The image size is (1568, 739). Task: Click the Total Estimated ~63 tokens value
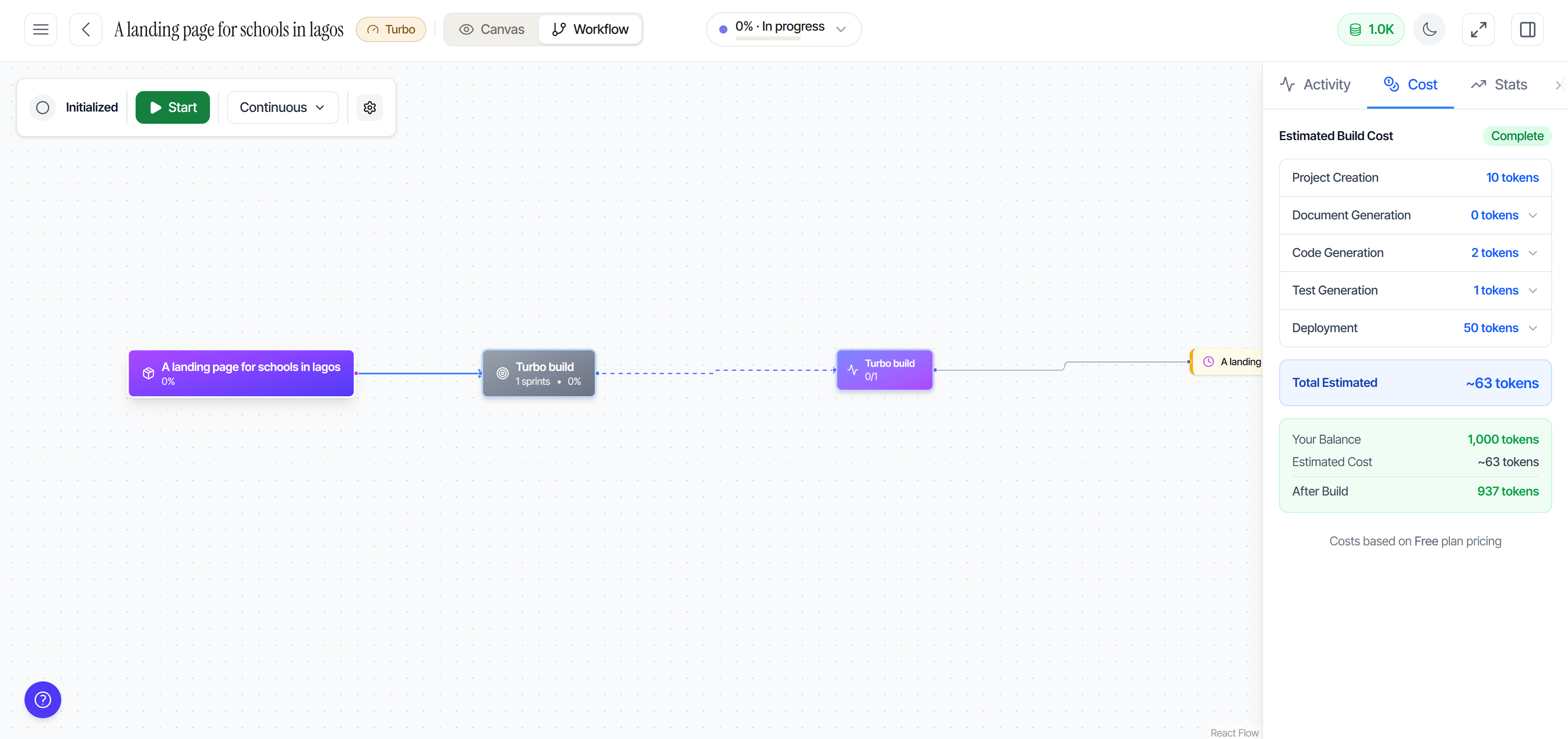click(1502, 383)
